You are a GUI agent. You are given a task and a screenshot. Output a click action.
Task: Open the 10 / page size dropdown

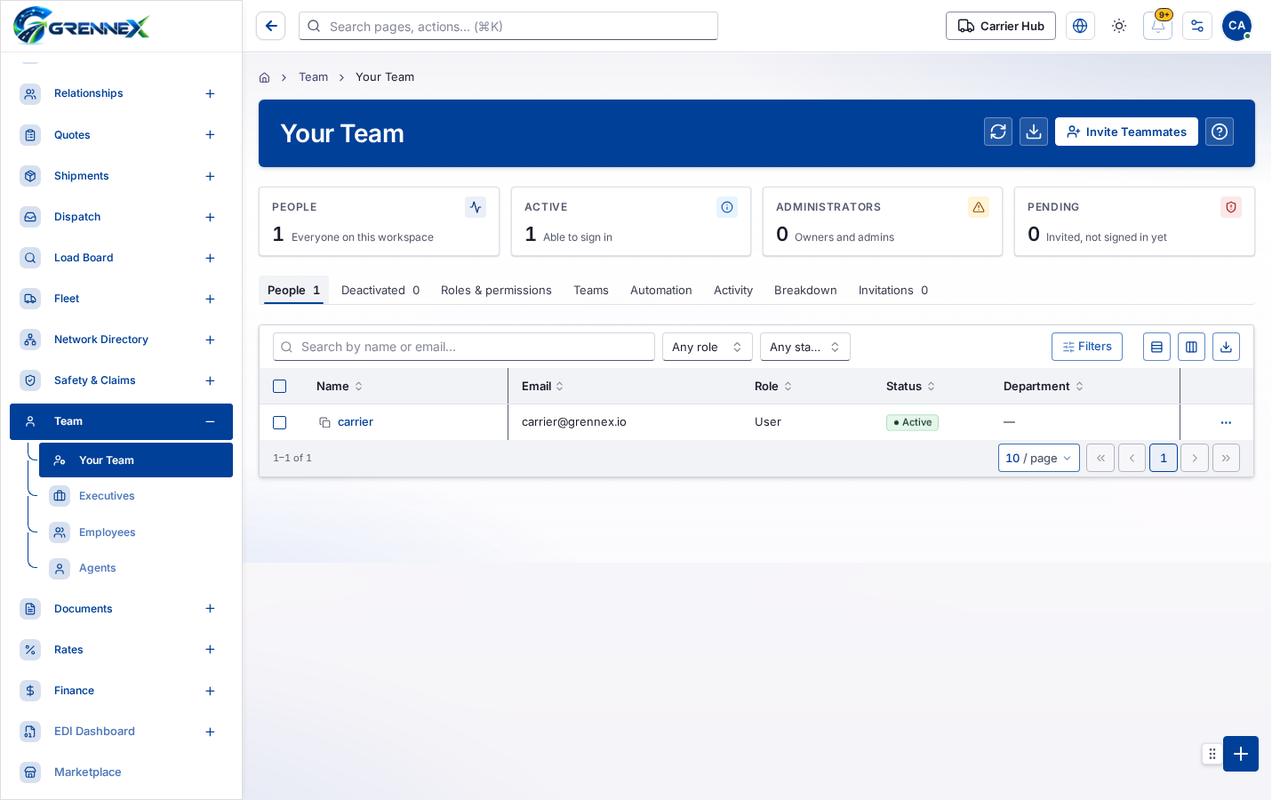[x=1039, y=458]
